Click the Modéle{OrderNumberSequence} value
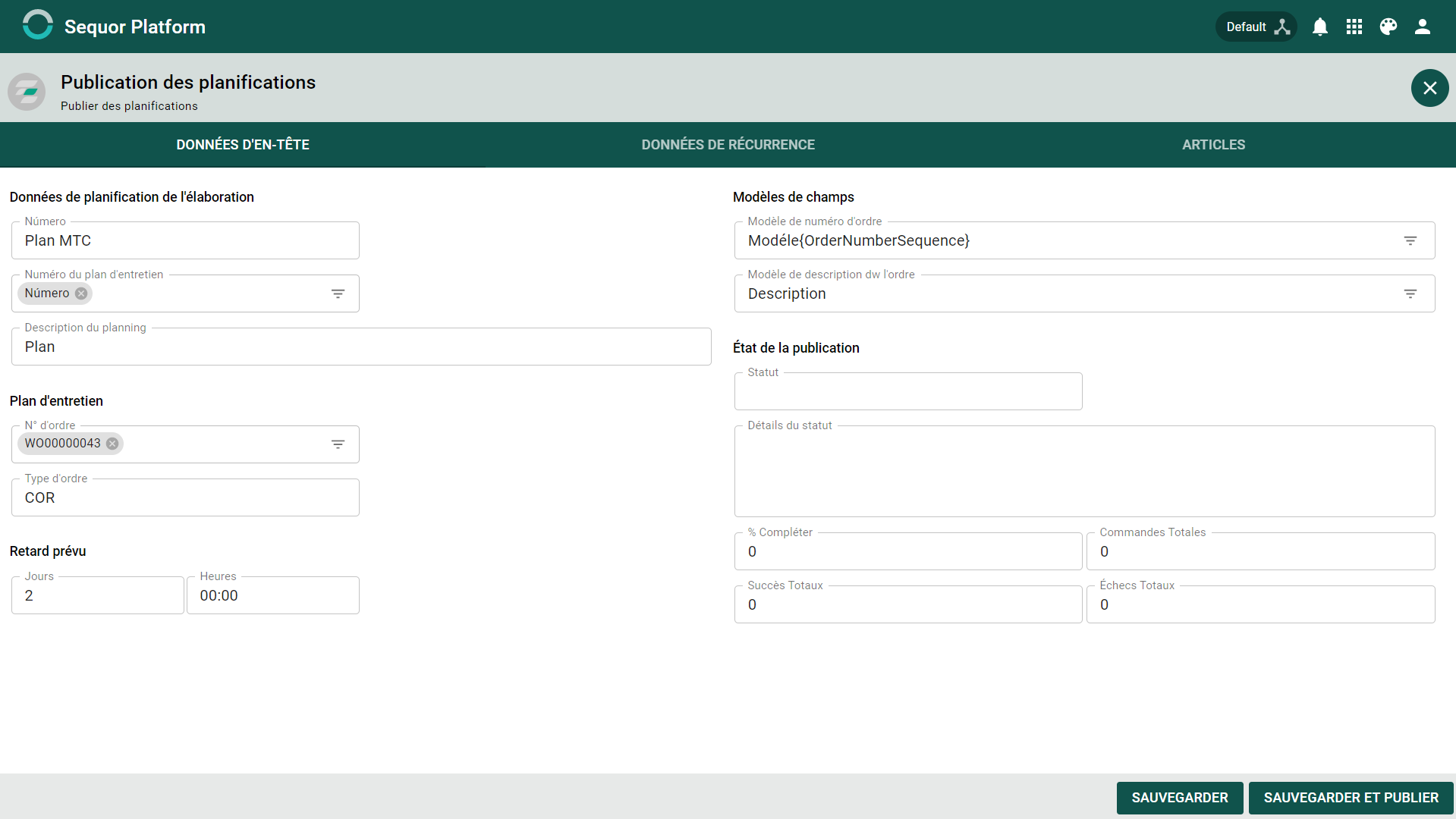 tap(859, 240)
